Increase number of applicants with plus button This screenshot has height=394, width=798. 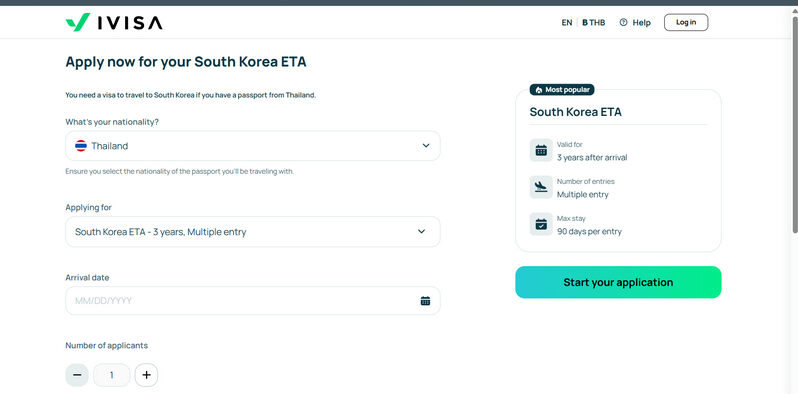click(x=147, y=375)
